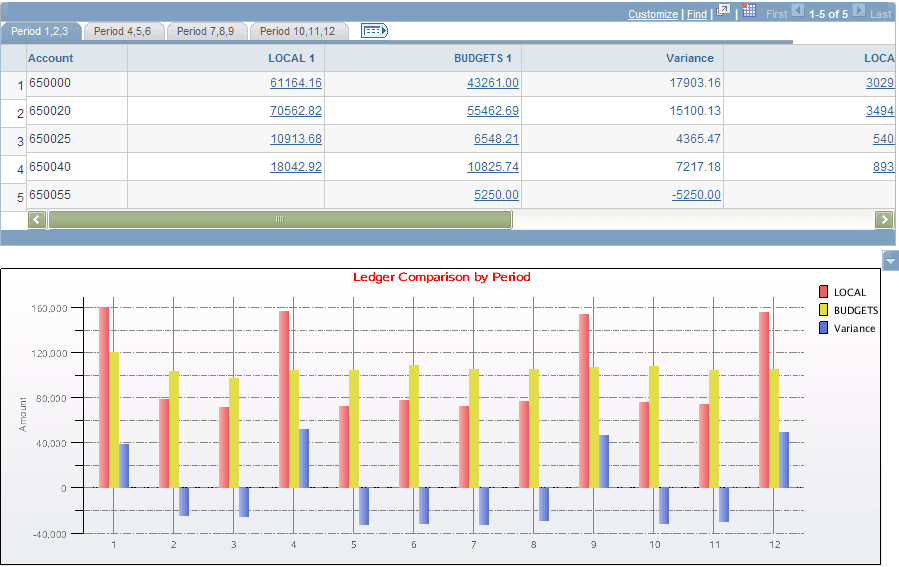
Task: Click account 650025 cell
Action: click(x=50, y=139)
